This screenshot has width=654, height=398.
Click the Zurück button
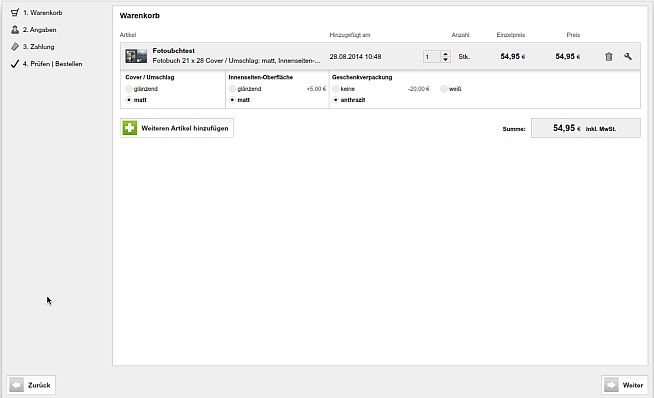coord(31,385)
